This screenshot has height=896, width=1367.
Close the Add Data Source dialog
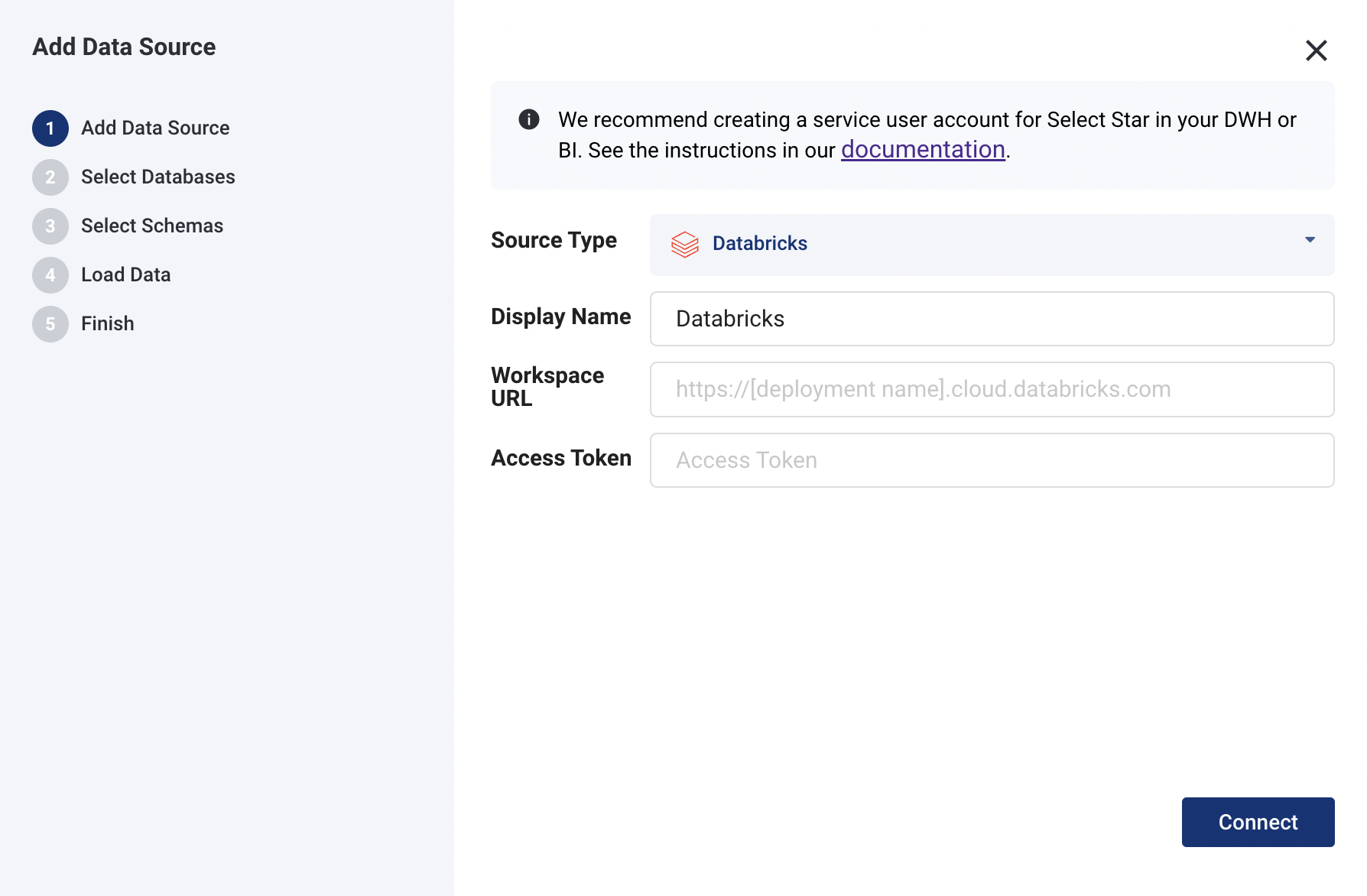click(1316, 50)
